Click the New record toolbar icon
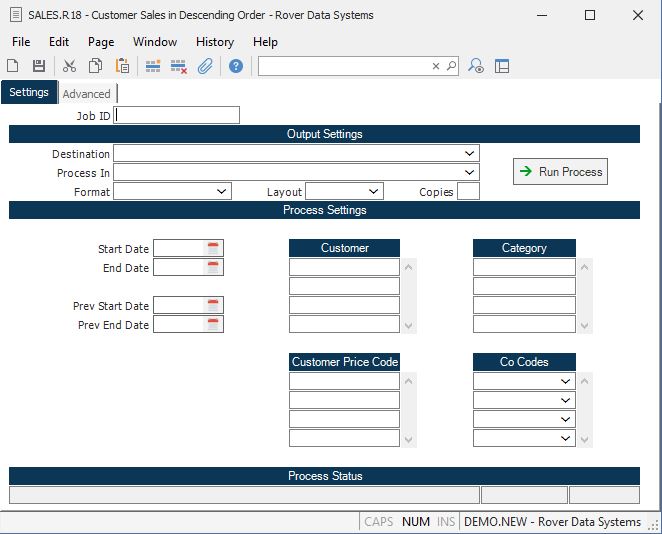The width and height of the screenshot is (662, 534). click(13, 66)
